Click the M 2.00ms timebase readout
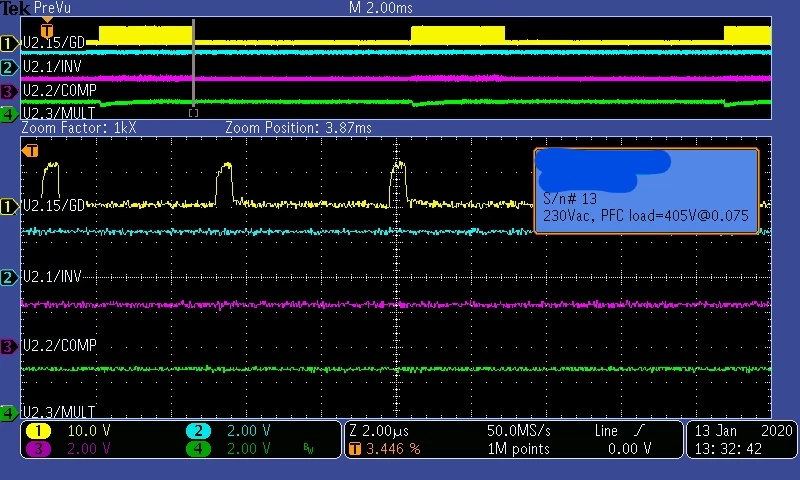 (x=381, y=8)
